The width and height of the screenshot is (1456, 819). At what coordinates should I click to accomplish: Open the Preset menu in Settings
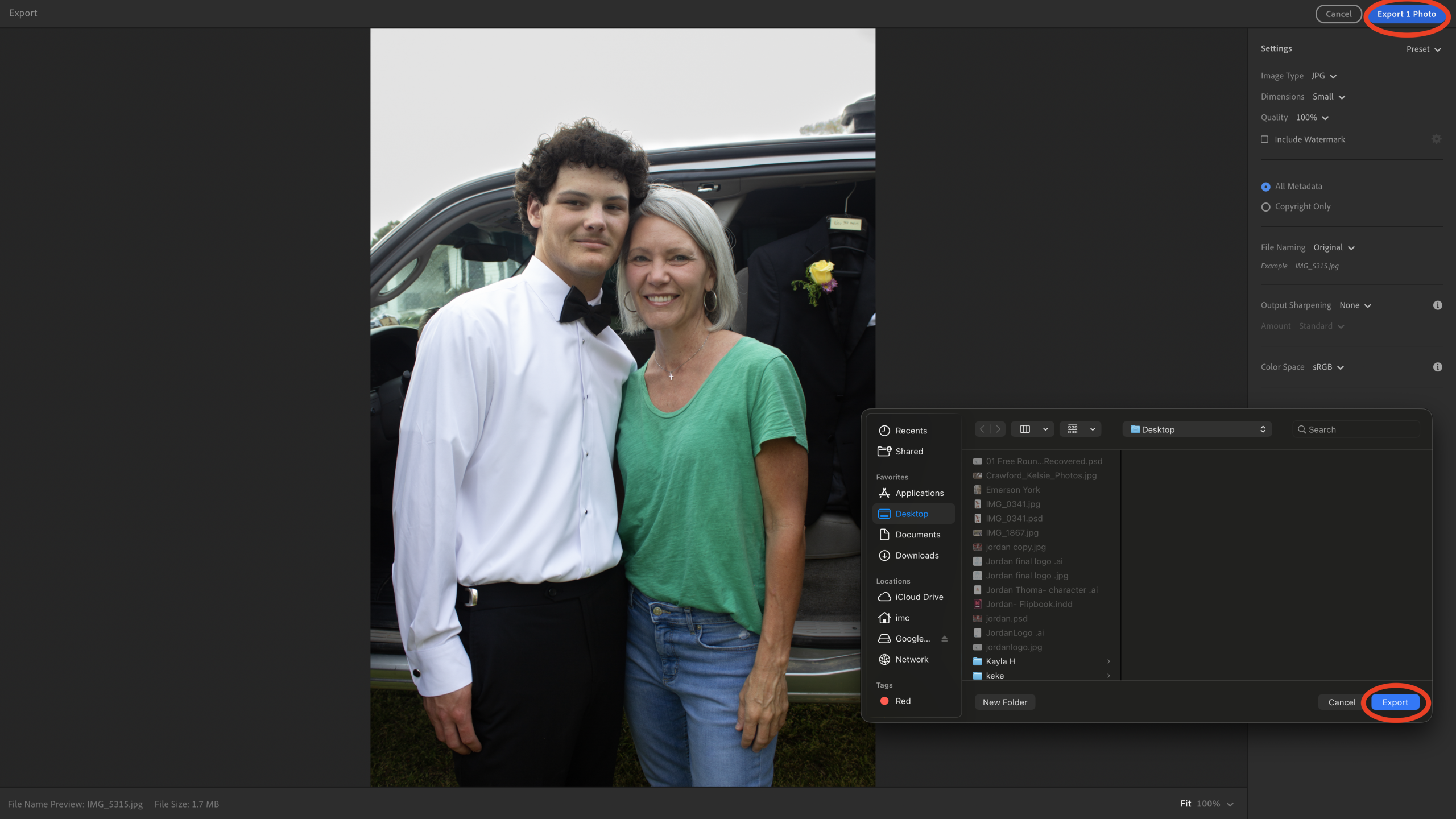[1423, 49]
